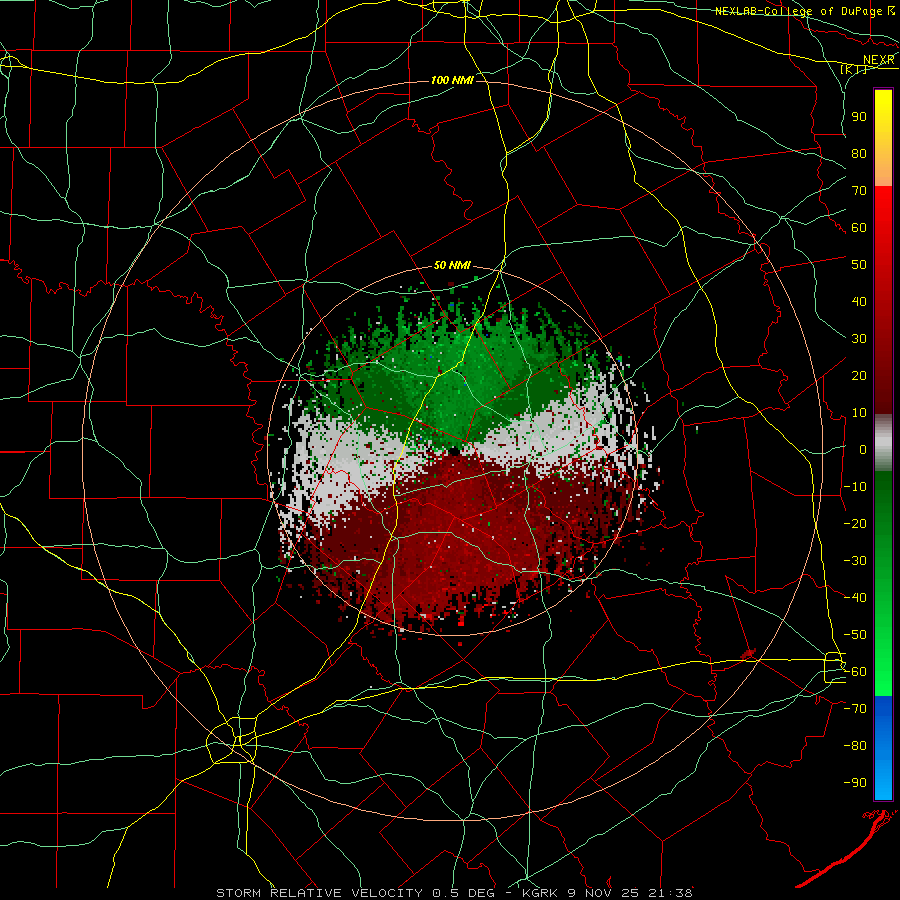Click the 90 value on velocity scale
The image size is (900, 900).
coord(859,117)
